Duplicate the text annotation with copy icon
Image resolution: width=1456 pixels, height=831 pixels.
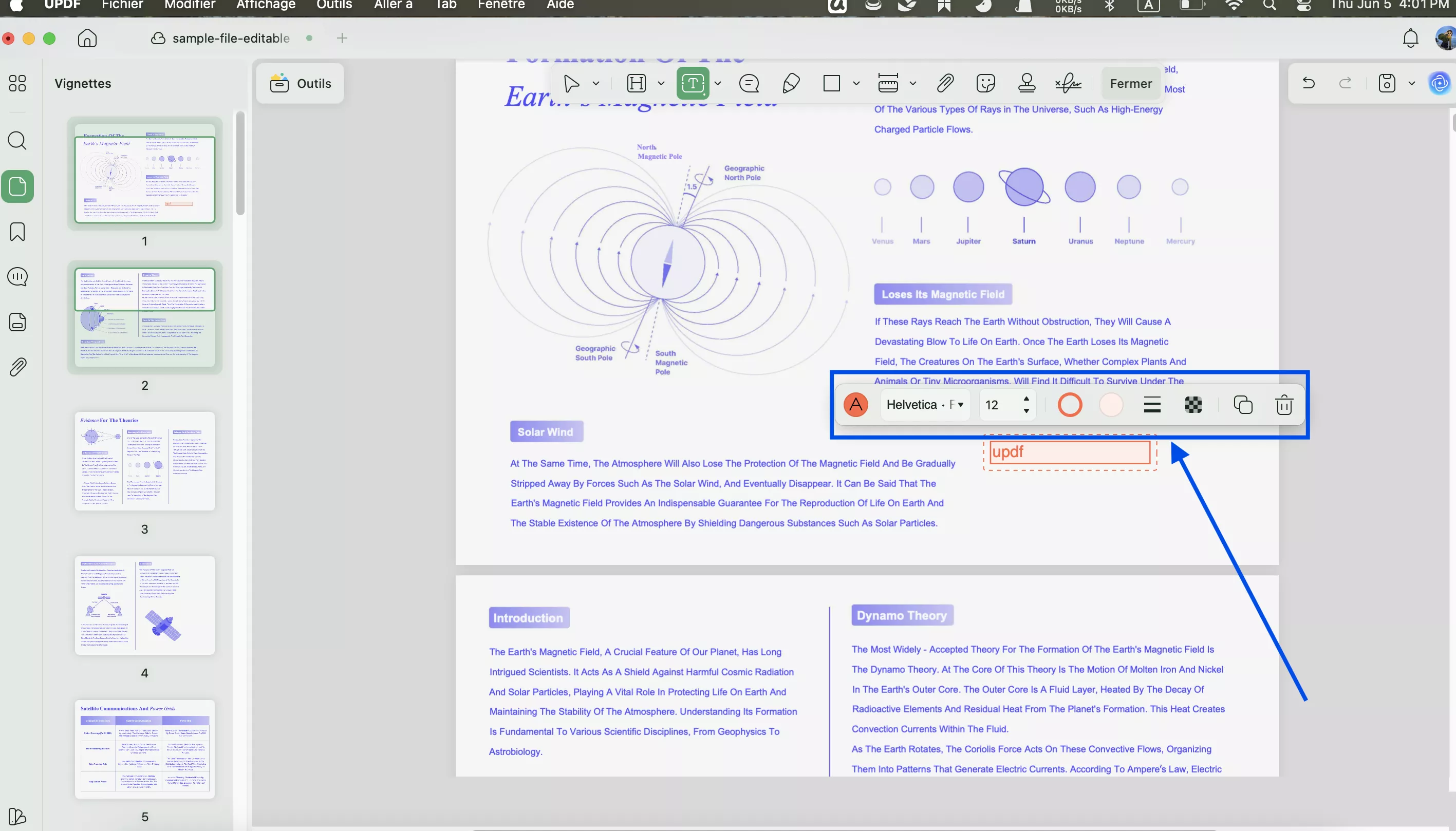1243,405
